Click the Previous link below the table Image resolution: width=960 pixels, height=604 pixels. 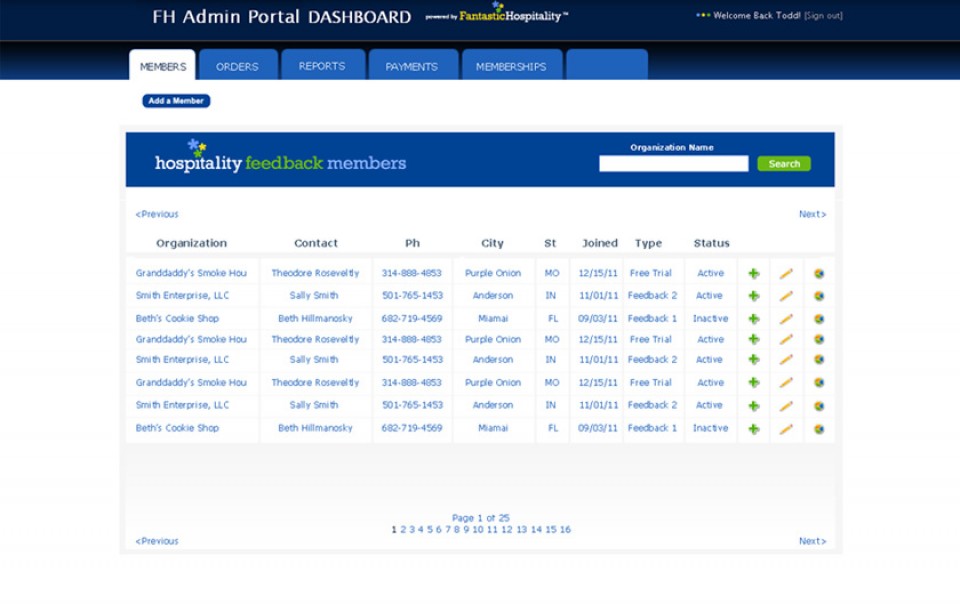tap(157, 541)
